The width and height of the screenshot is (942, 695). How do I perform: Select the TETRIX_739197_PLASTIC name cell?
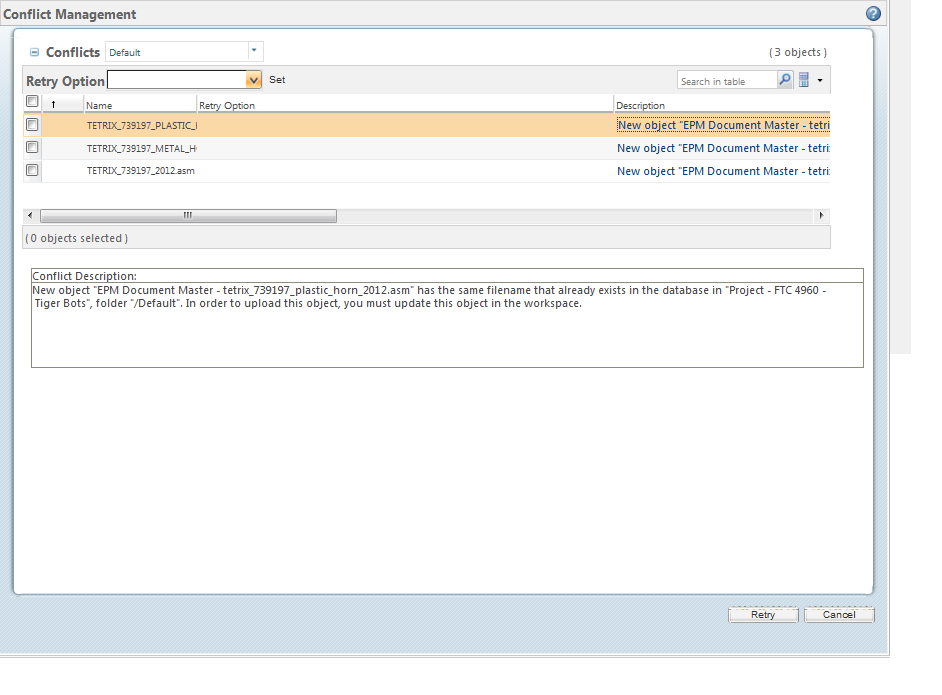tap(141, 126)
